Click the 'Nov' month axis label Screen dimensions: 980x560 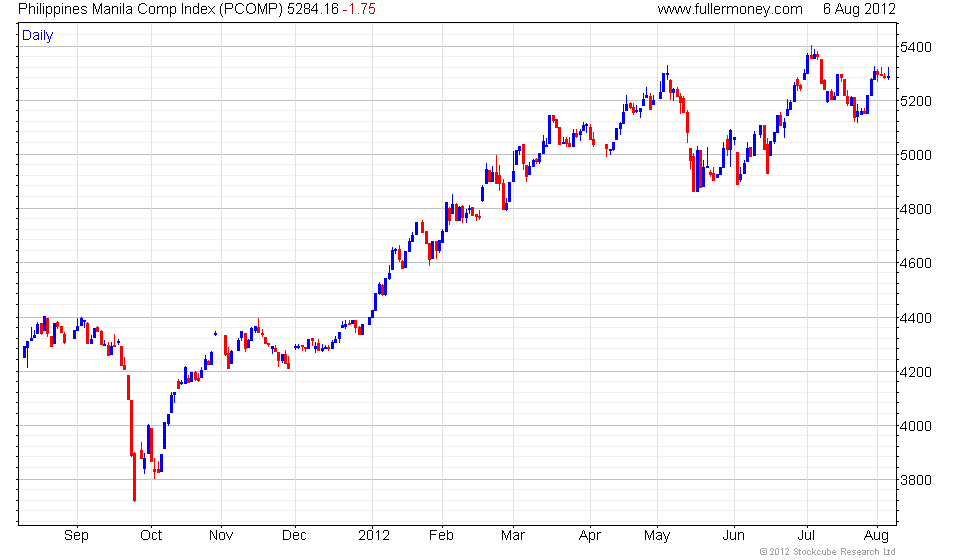(x=221, y=536)
